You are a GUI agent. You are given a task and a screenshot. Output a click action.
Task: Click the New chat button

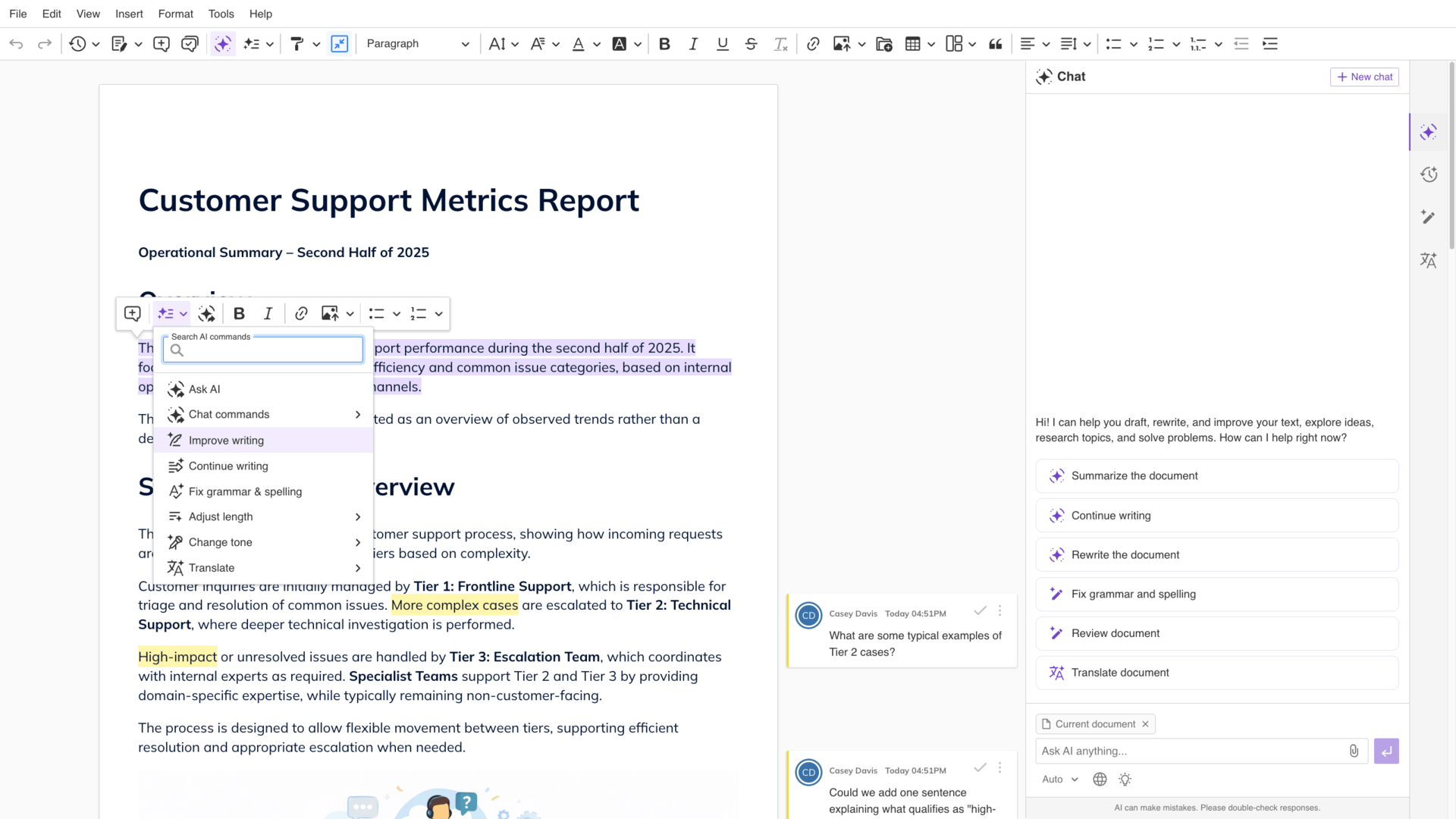[x=1364, y=77]
